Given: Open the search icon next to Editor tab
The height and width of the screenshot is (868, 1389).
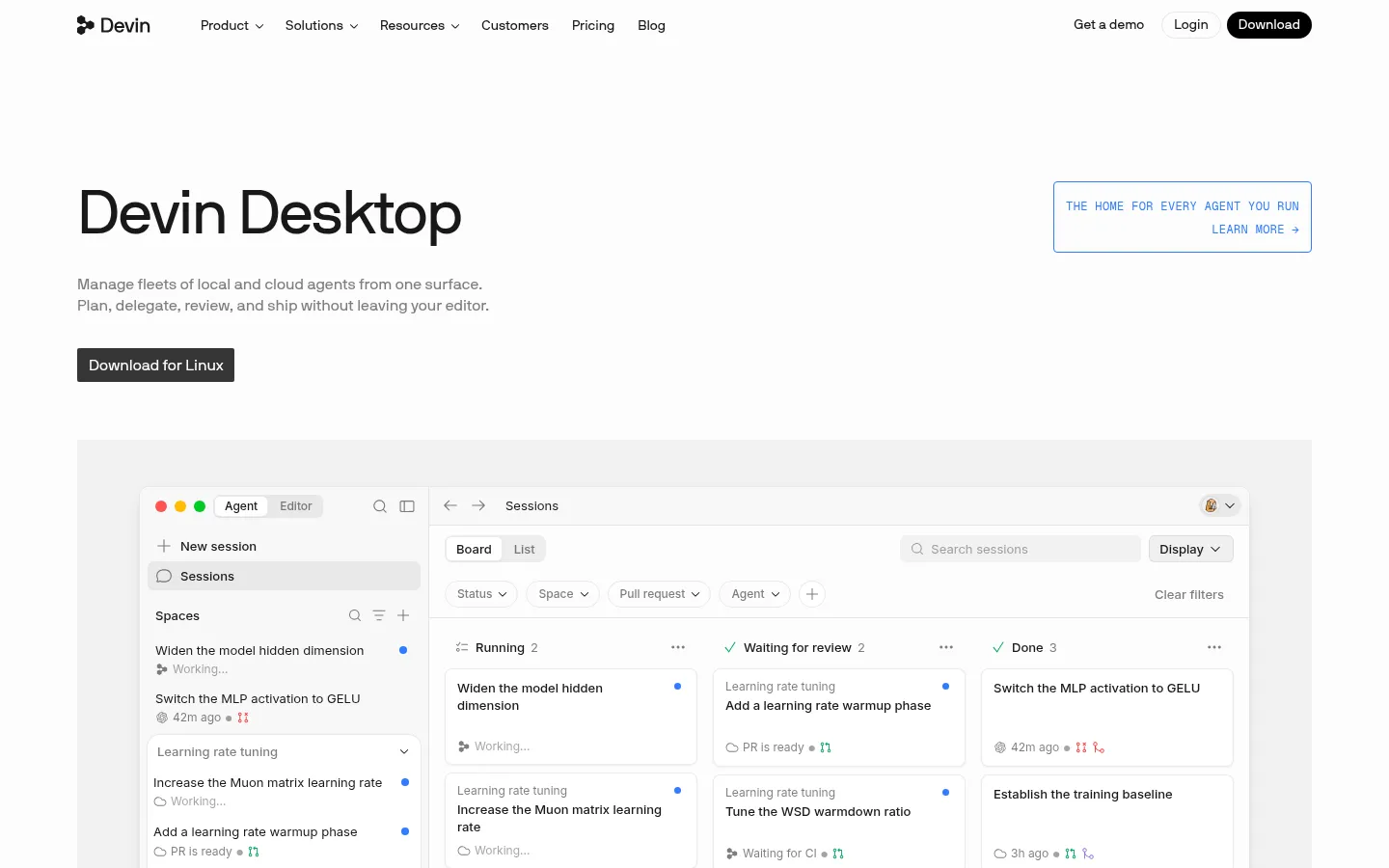Looking at the screenshot, I should (380, 506).
